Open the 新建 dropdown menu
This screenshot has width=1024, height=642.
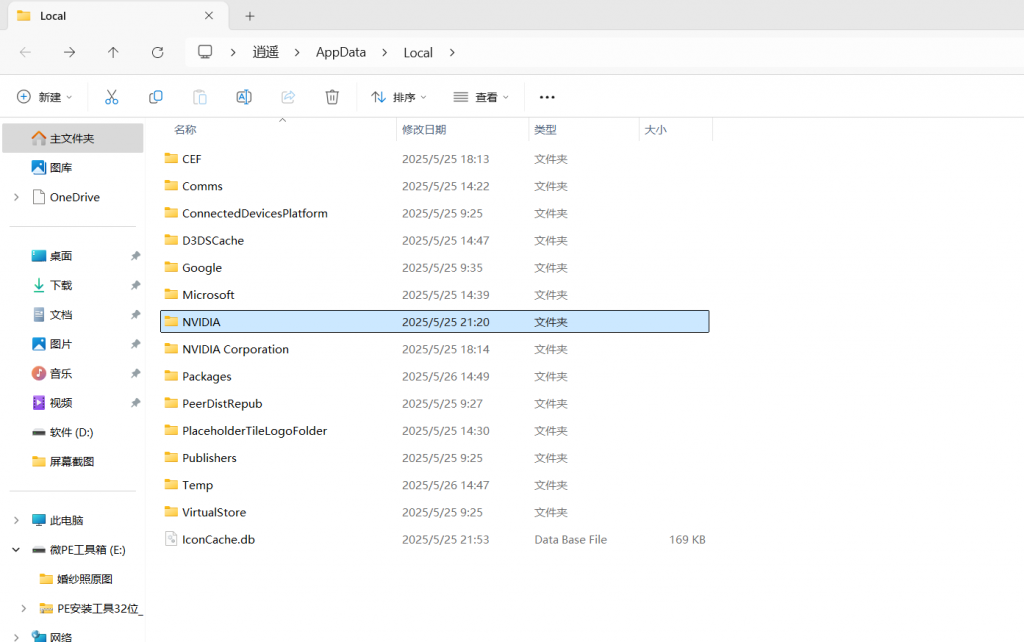[45, 97]
